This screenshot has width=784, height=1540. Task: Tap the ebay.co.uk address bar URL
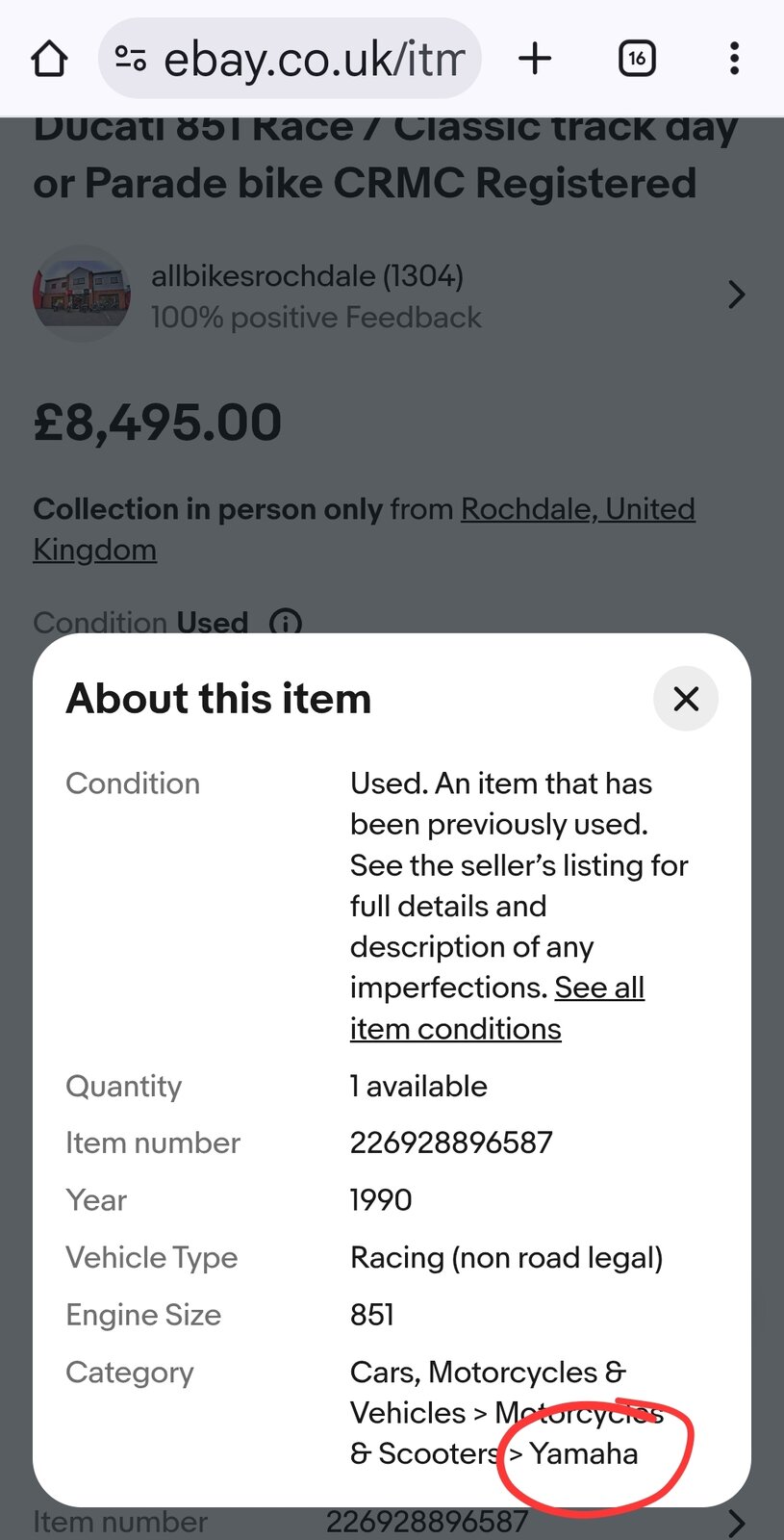314,60
